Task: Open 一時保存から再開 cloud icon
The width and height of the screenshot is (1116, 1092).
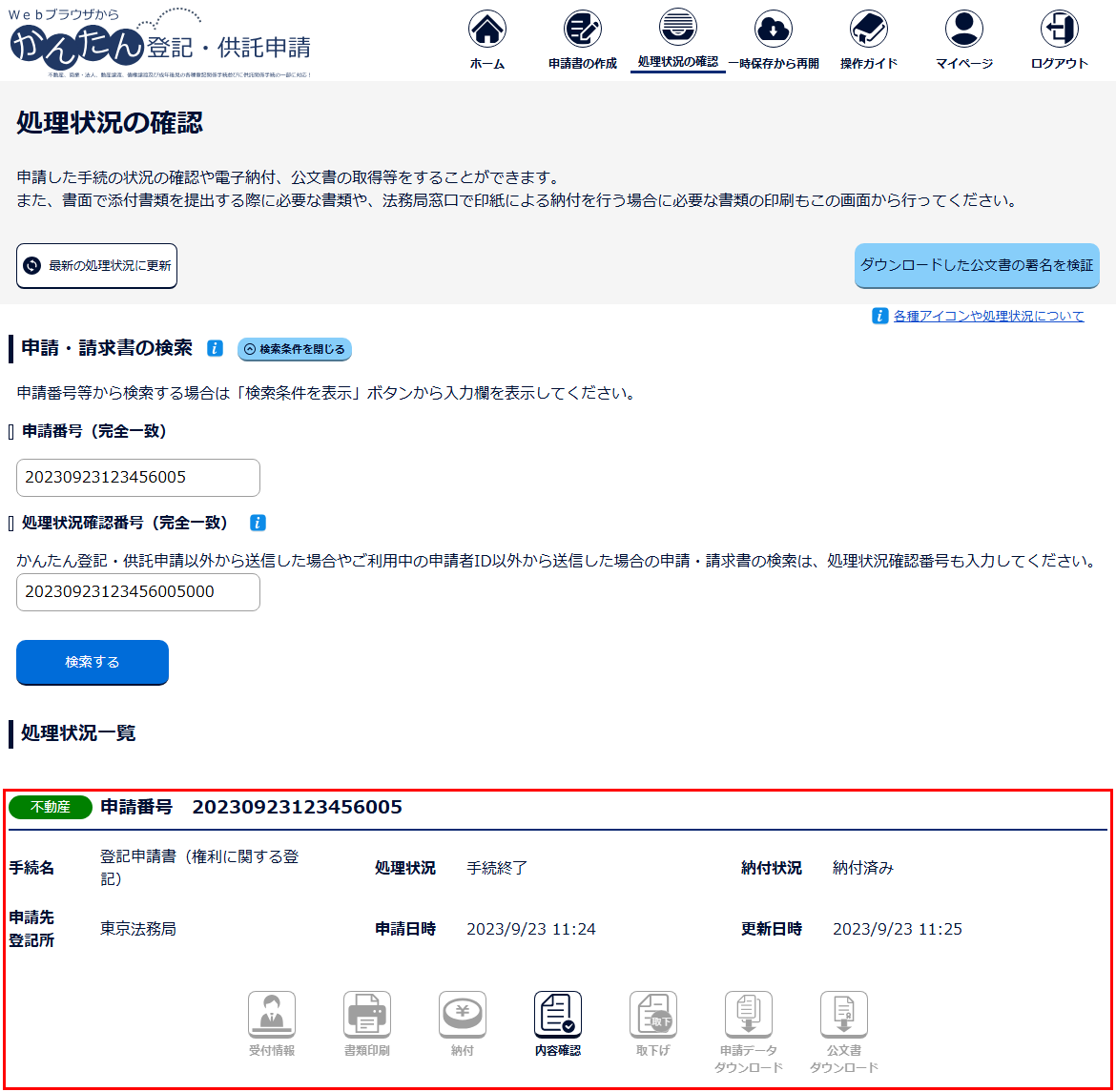Action: tap(773, 31)
